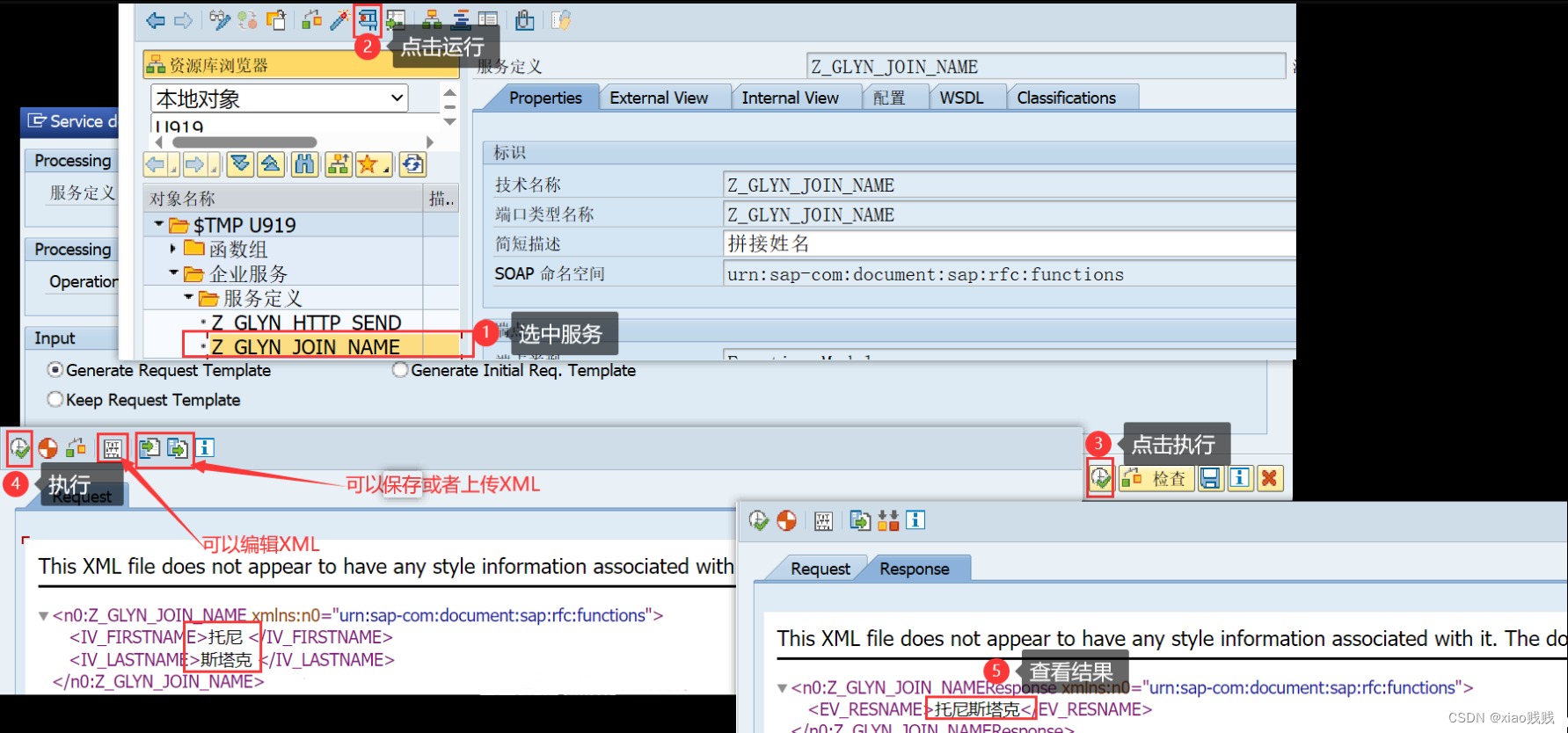
Task: Click the where-used list icon in the top toolbar
Action: pos(396,20)
